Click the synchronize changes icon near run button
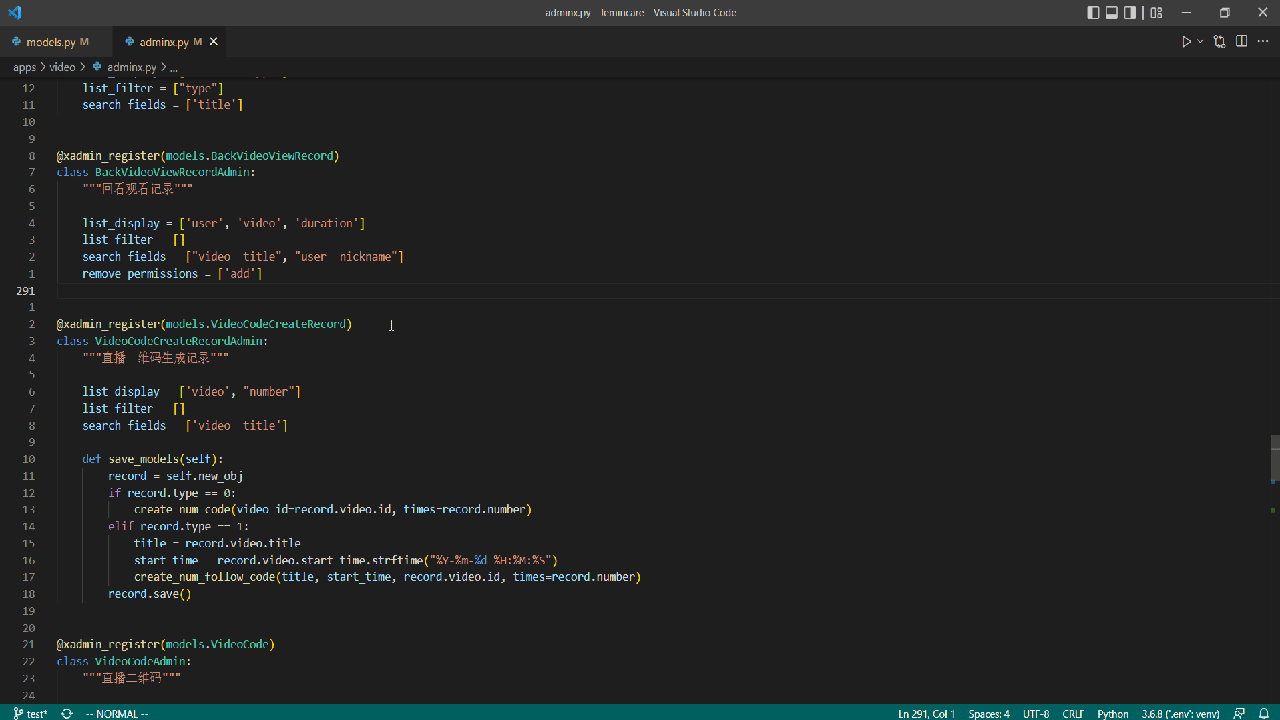Screen dimensions: 1280x720 (x=1218, y=41)
